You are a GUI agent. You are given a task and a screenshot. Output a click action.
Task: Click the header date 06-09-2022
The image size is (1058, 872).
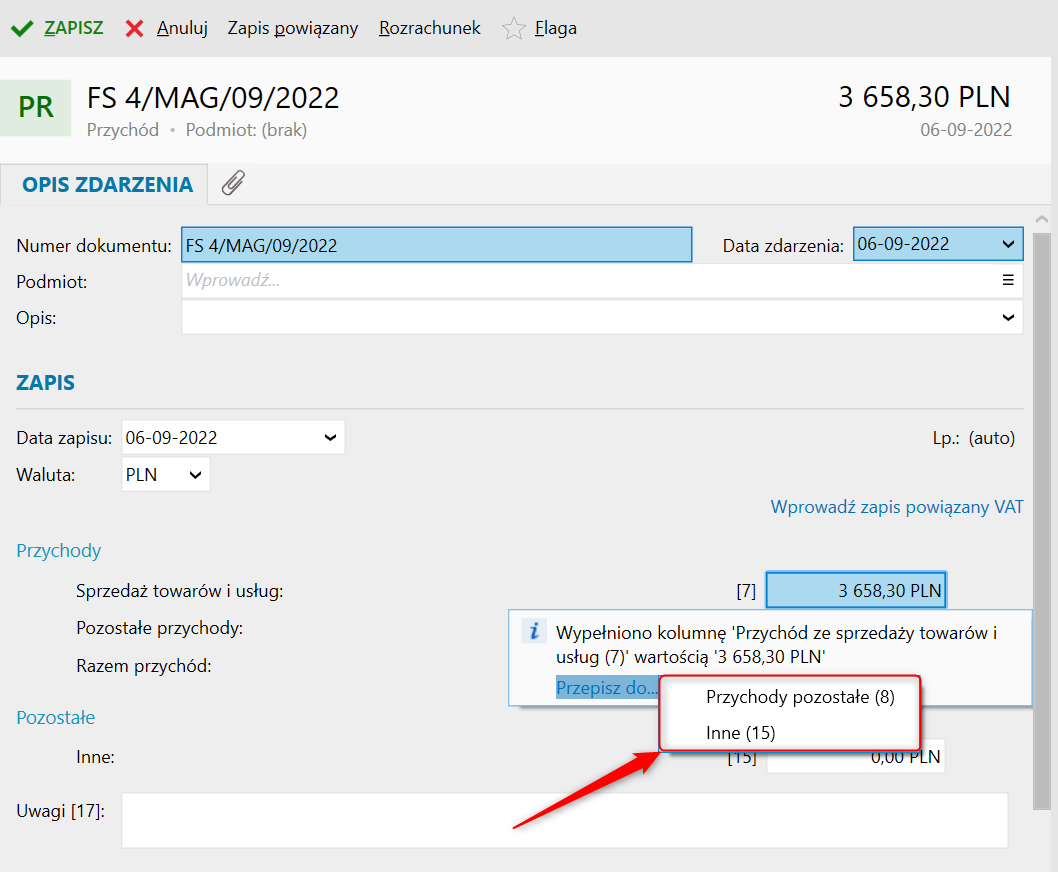point(966,130)
